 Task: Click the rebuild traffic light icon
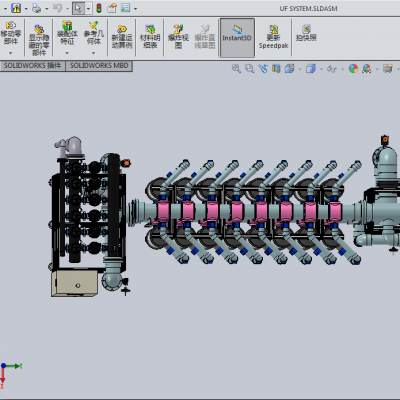(99, 8)
